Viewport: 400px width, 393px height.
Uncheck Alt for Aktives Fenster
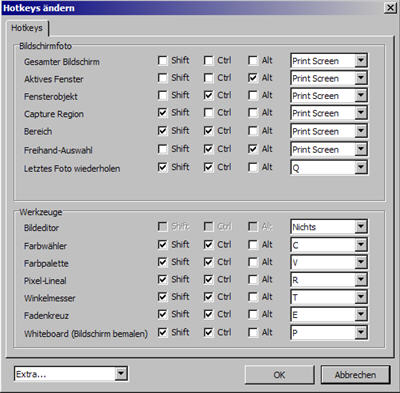[x=253, y=78]
